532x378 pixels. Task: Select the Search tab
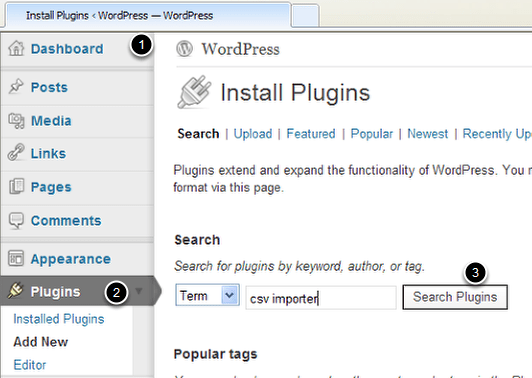198,134
